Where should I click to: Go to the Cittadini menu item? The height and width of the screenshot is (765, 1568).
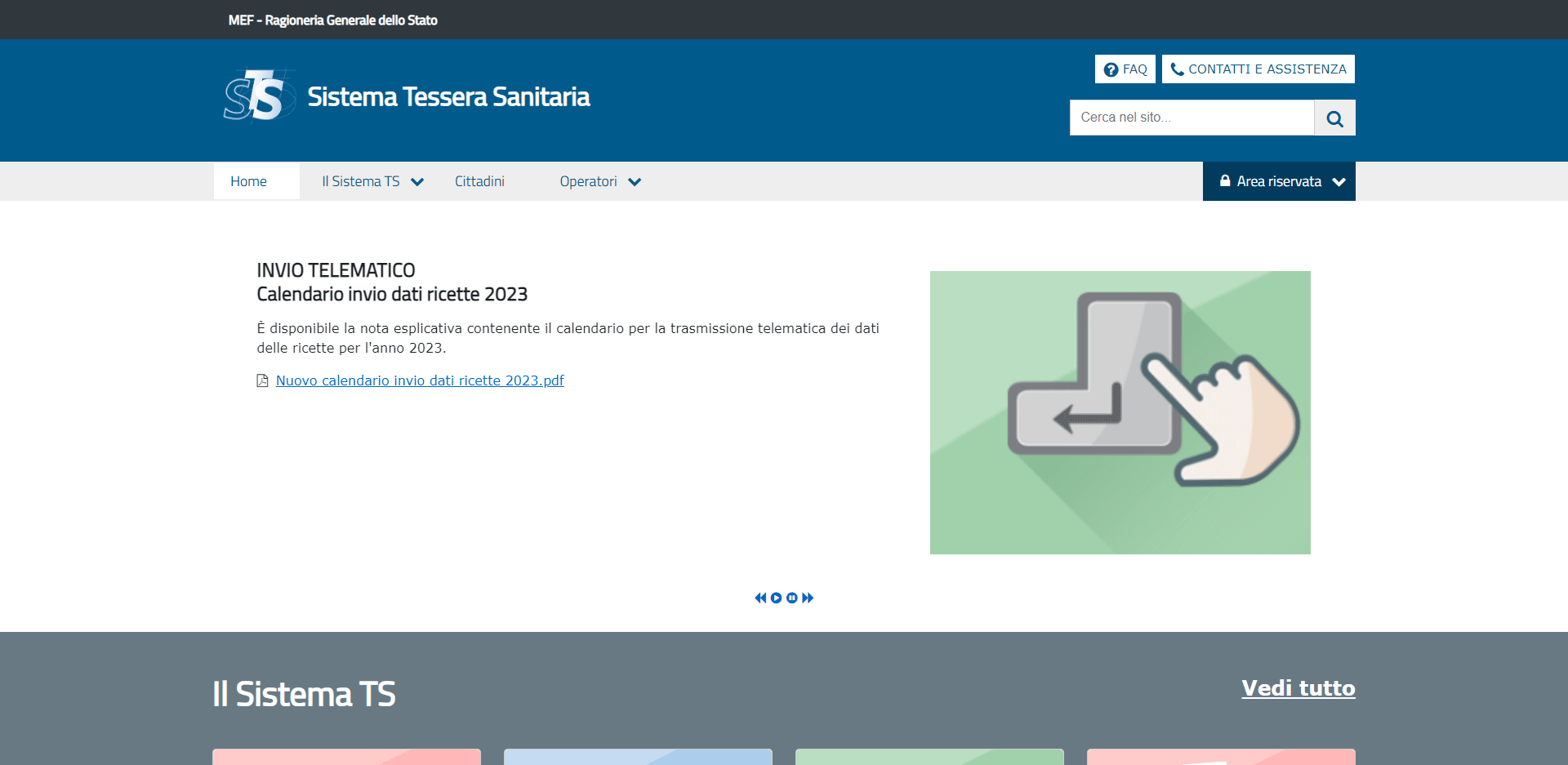(479, 181)
